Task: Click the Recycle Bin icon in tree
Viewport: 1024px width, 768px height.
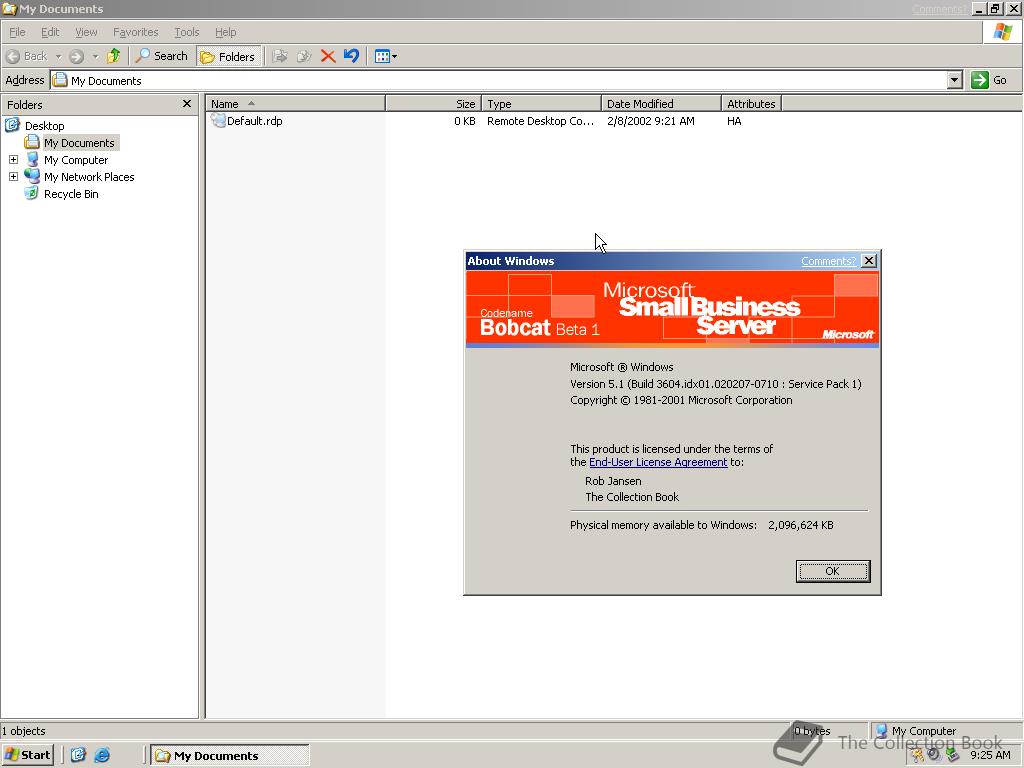Action: pyautogui.click(x=31, y=193)
